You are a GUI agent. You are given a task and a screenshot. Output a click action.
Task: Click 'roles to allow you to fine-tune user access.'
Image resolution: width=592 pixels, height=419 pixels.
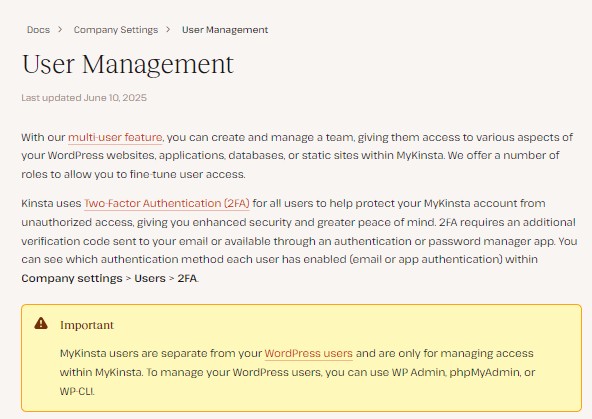[133, 174]
